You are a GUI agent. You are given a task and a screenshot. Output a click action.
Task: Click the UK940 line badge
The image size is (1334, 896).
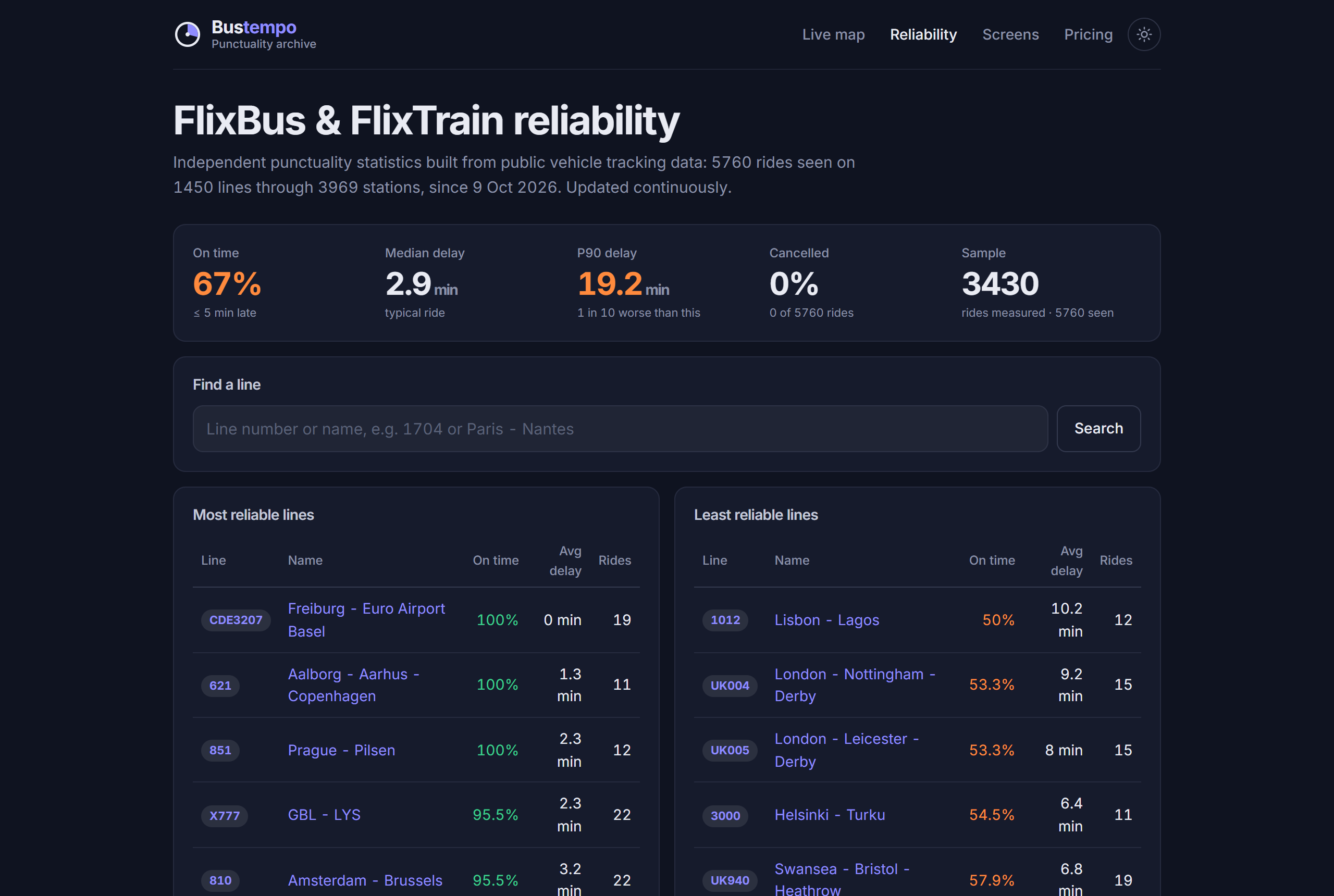tap(730, 880)
